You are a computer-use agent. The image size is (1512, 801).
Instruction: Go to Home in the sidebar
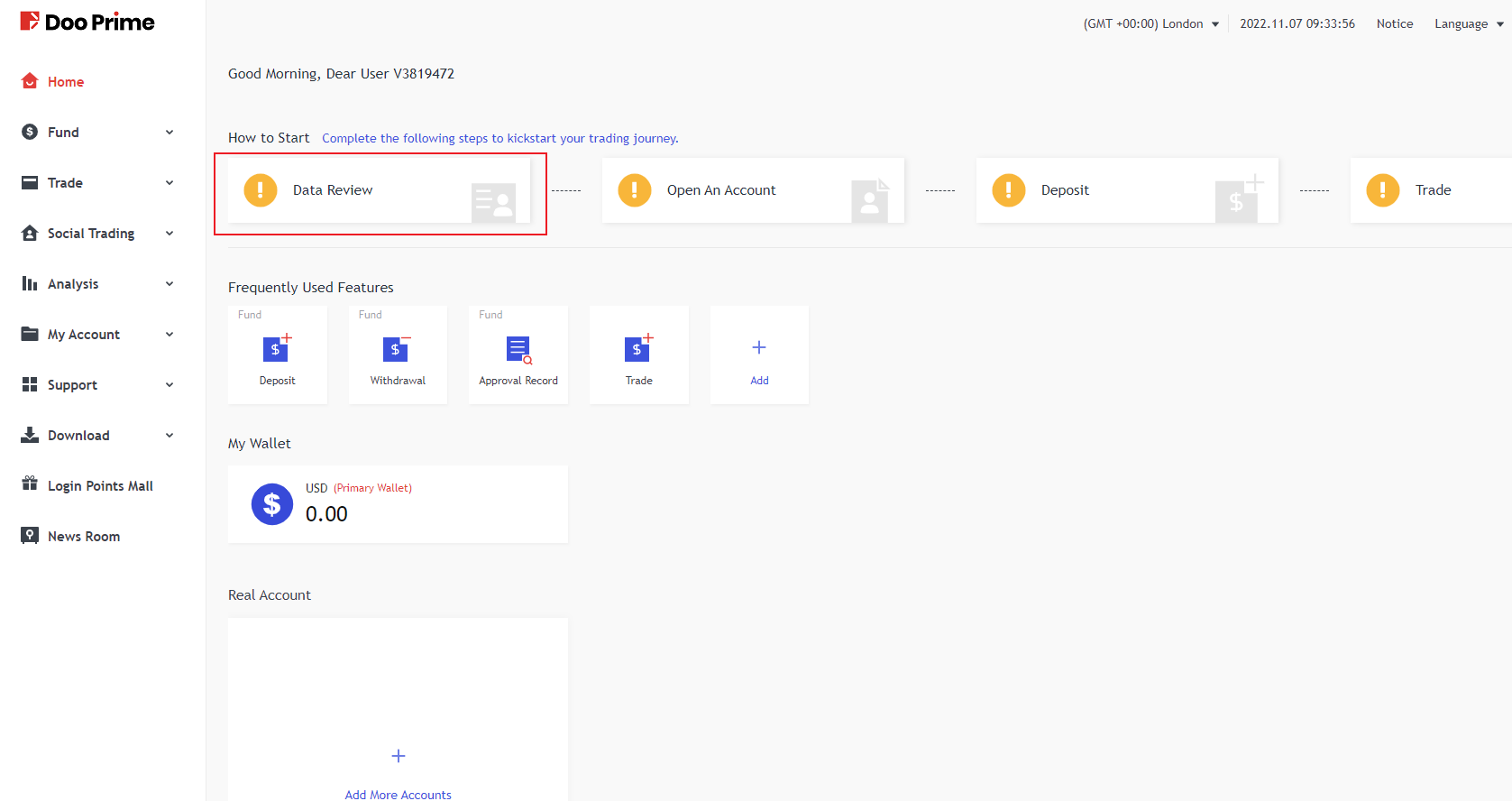point(65,82)
